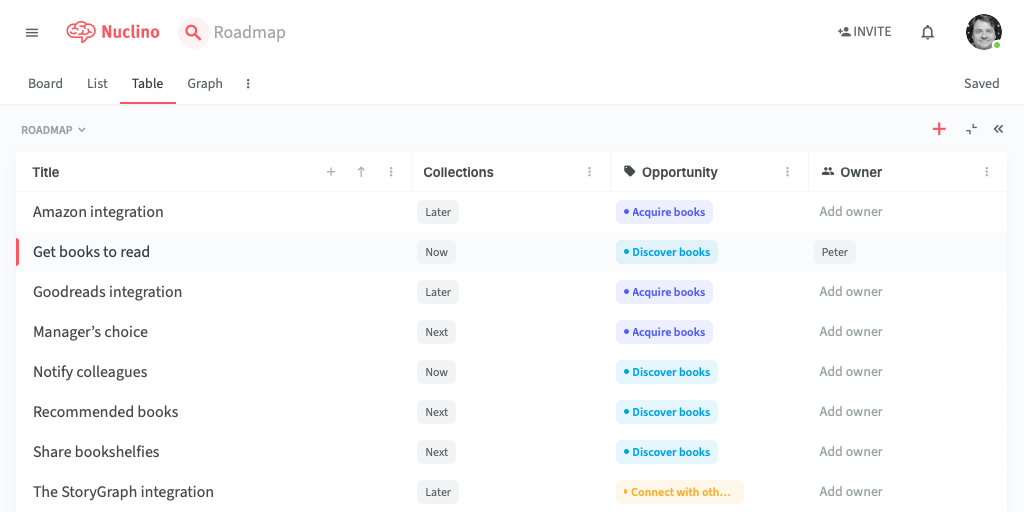Viewport: 1024px width, 512px height.
Task: Toggle compact view with shrink arrows icon
Action: [x=972, y=129]
